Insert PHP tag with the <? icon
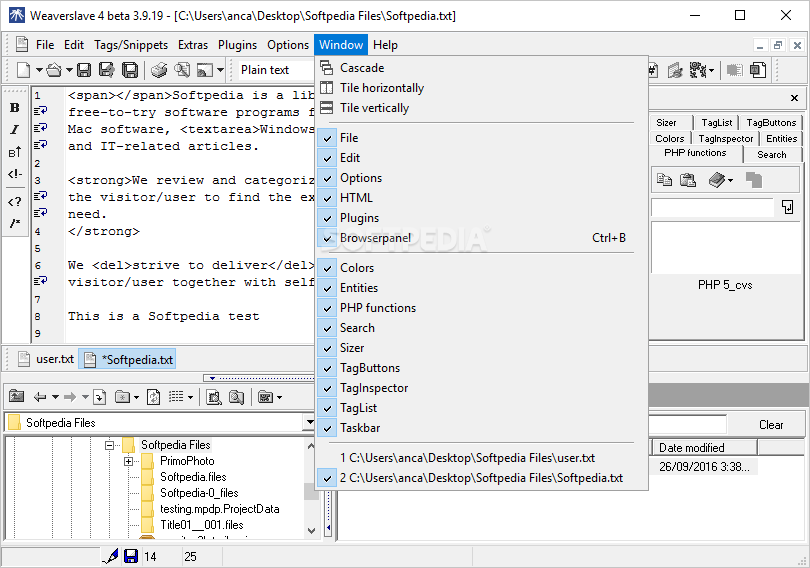 [x=14, y=201]
